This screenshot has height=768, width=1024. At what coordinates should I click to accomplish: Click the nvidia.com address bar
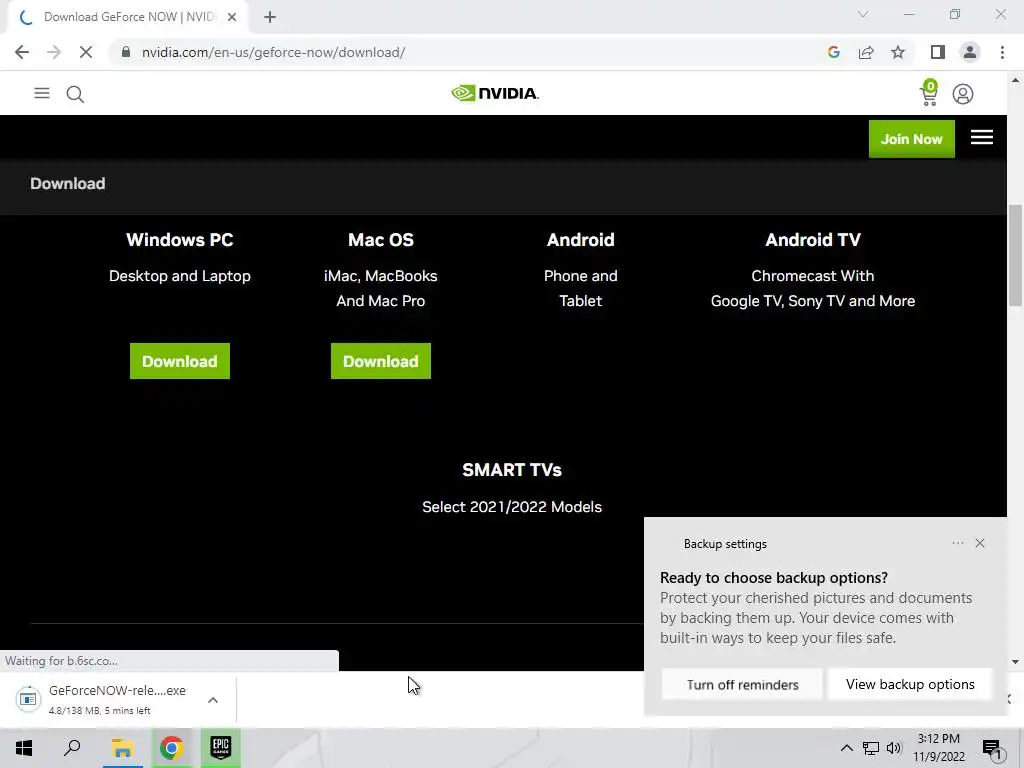tap(470, 52)
